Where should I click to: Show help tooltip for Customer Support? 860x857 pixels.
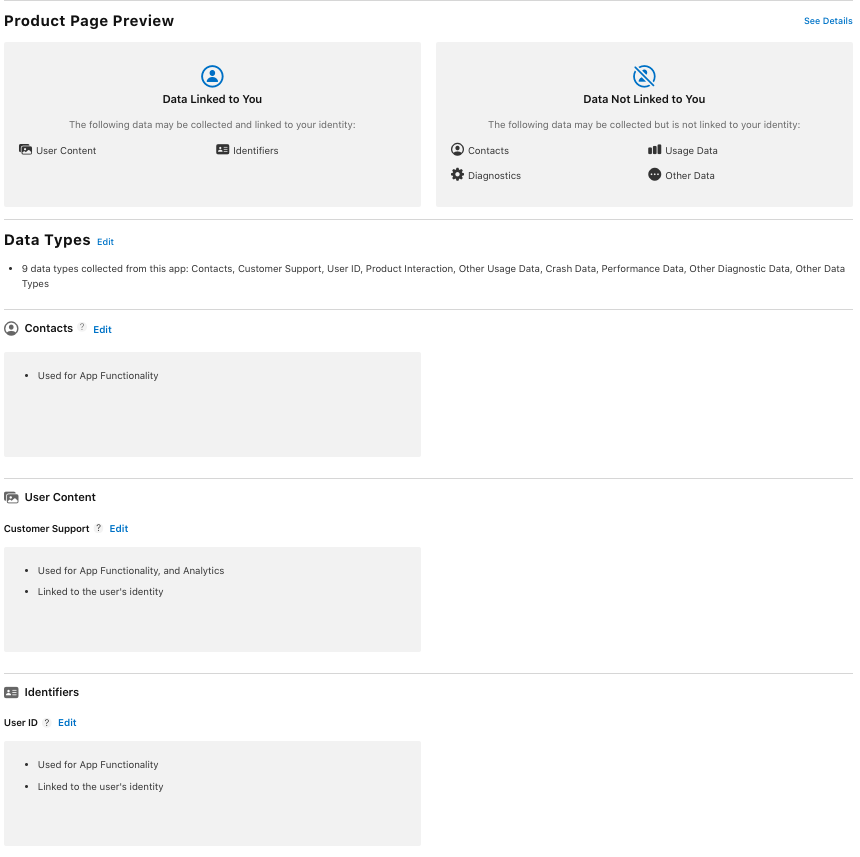click(x=98, y=527)
